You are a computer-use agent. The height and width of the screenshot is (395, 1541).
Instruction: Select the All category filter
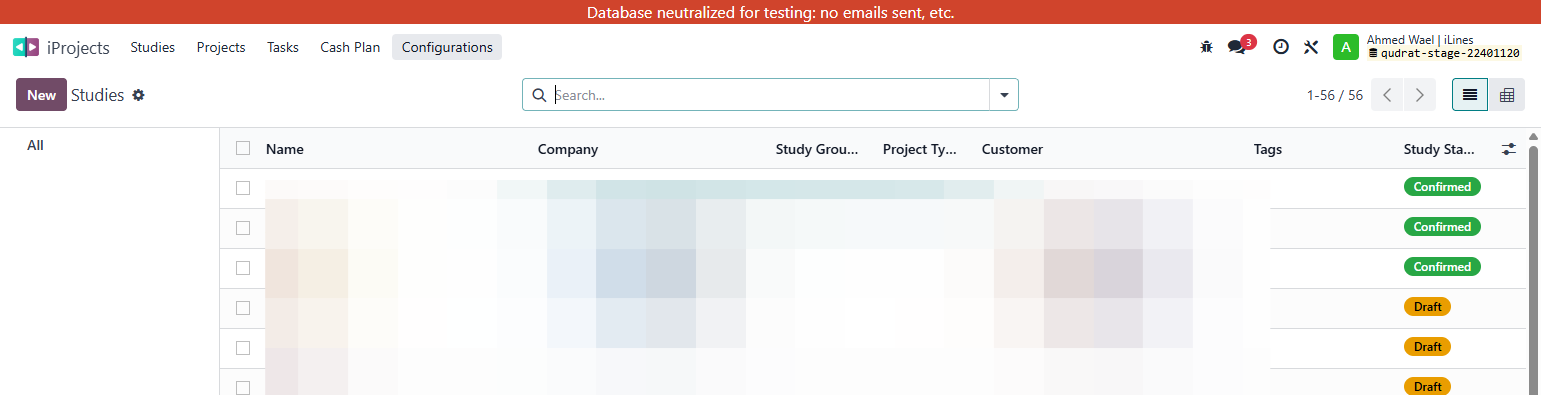coord(36,145)
